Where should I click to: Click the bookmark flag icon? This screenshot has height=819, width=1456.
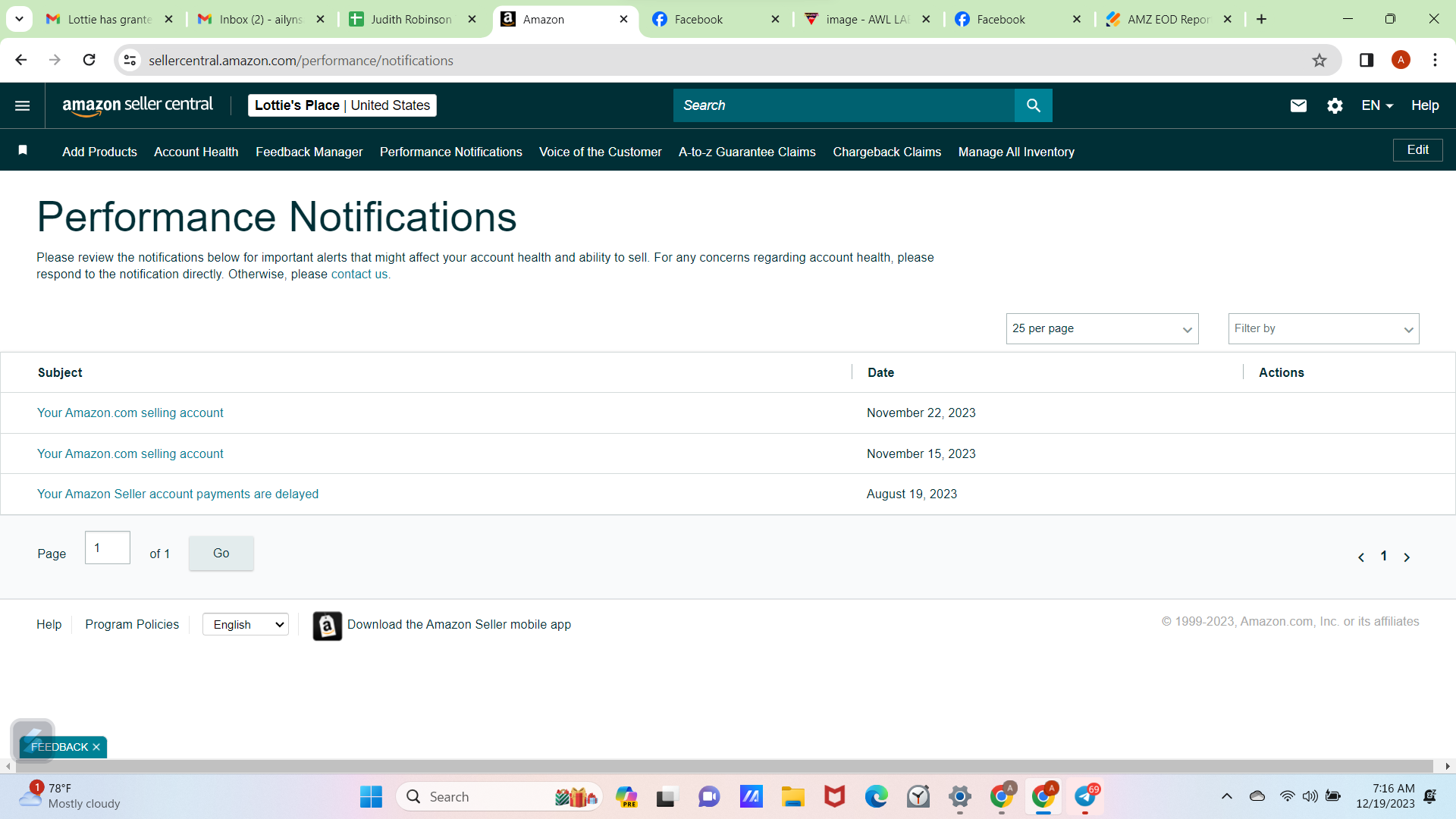[23, 150]
